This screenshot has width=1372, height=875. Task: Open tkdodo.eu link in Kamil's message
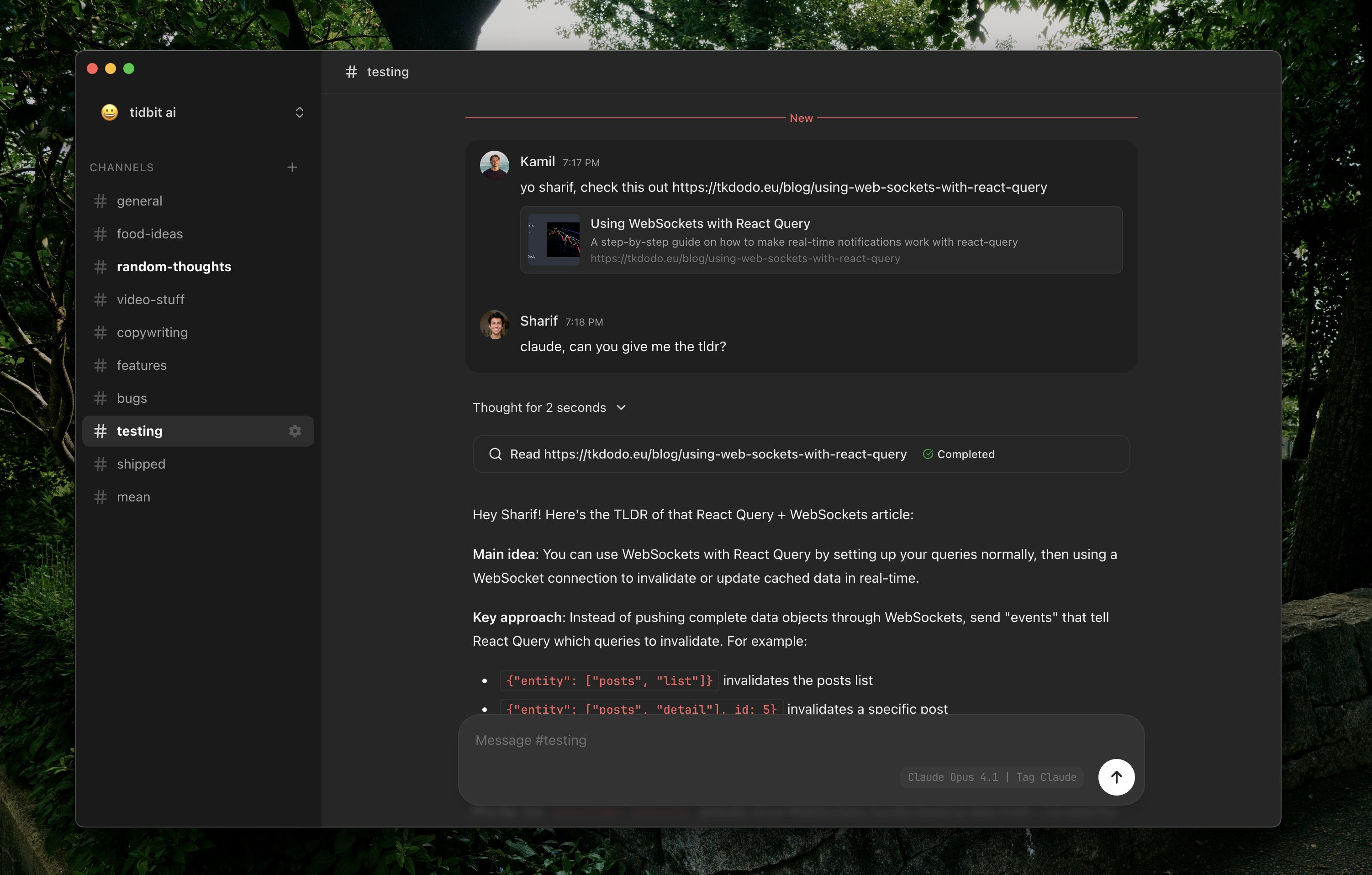click(x=859, y=187)
